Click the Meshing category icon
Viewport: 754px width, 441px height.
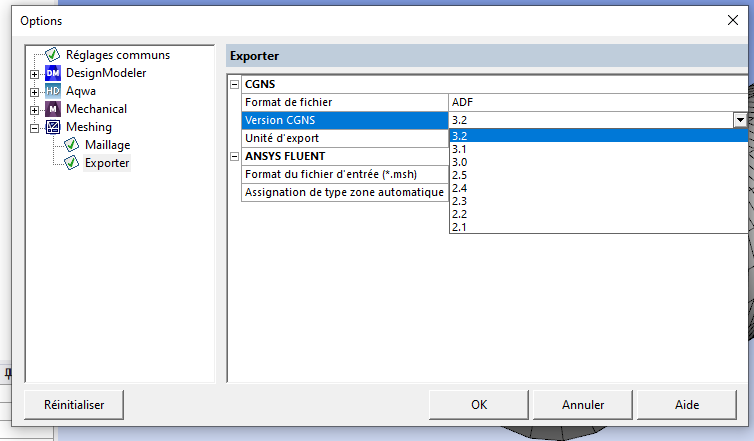53,127
